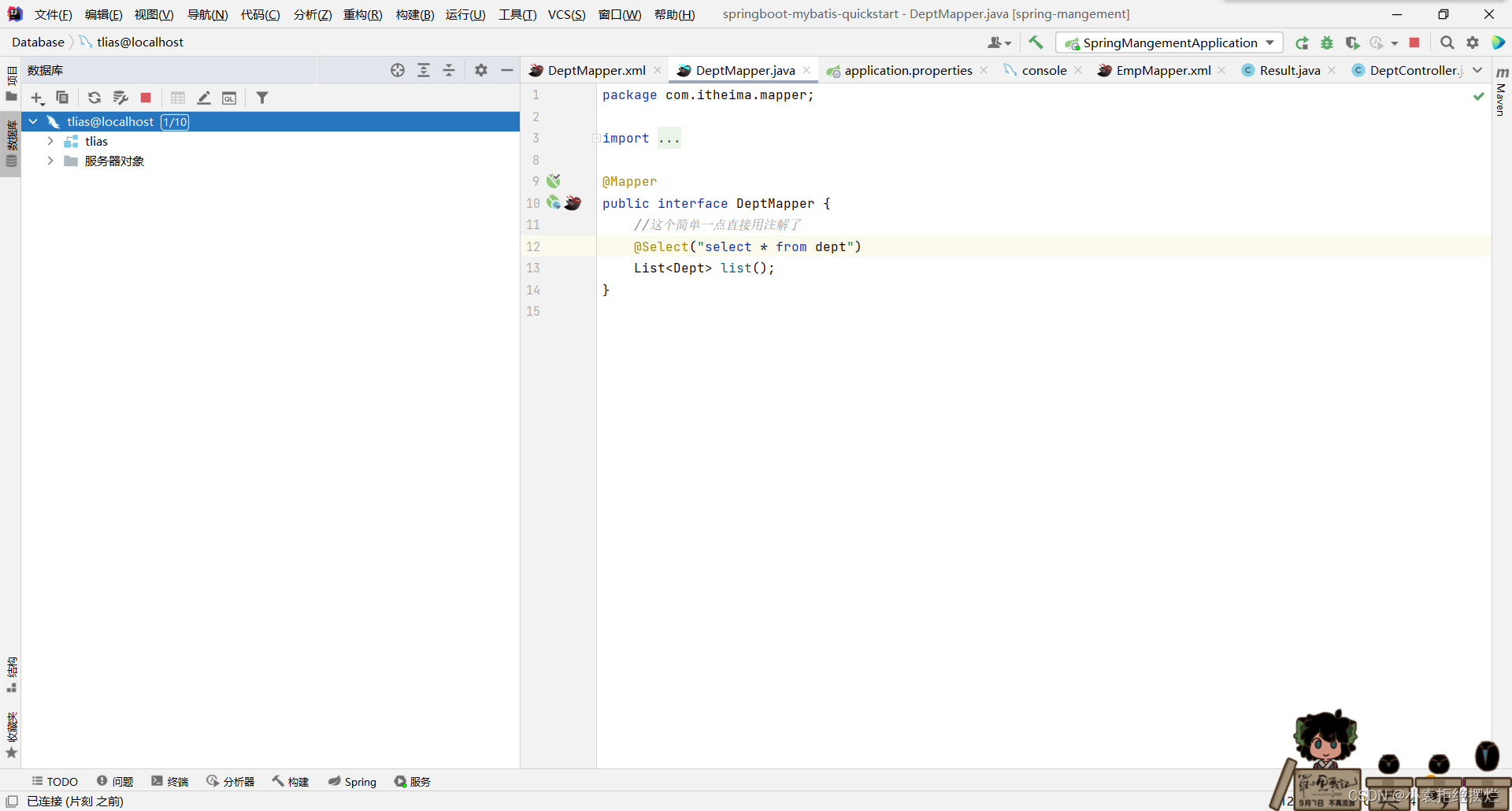Switch to Result.java tab
This screenshot has width=1512, height=811.
(1289, 70)
